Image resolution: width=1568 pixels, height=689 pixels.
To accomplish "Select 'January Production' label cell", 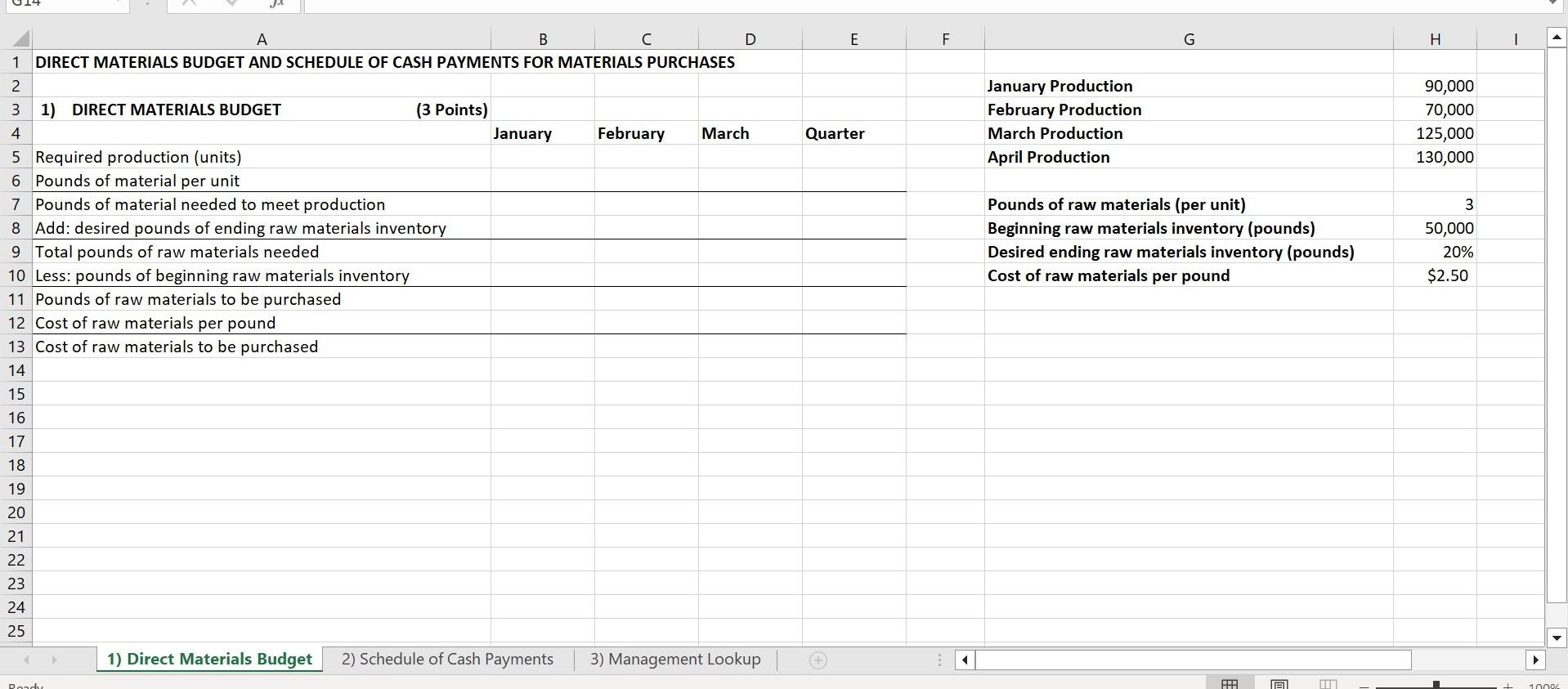I will tap(1189, 86).
